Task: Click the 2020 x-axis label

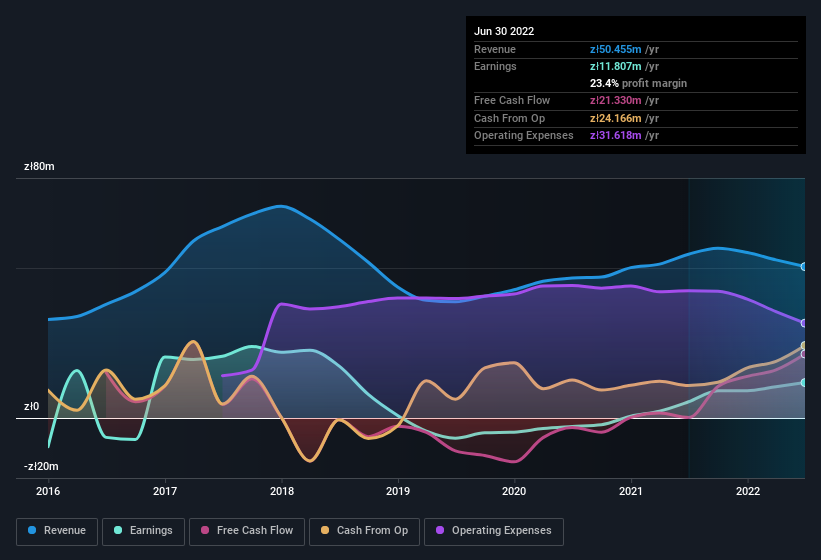Action: 514,491
